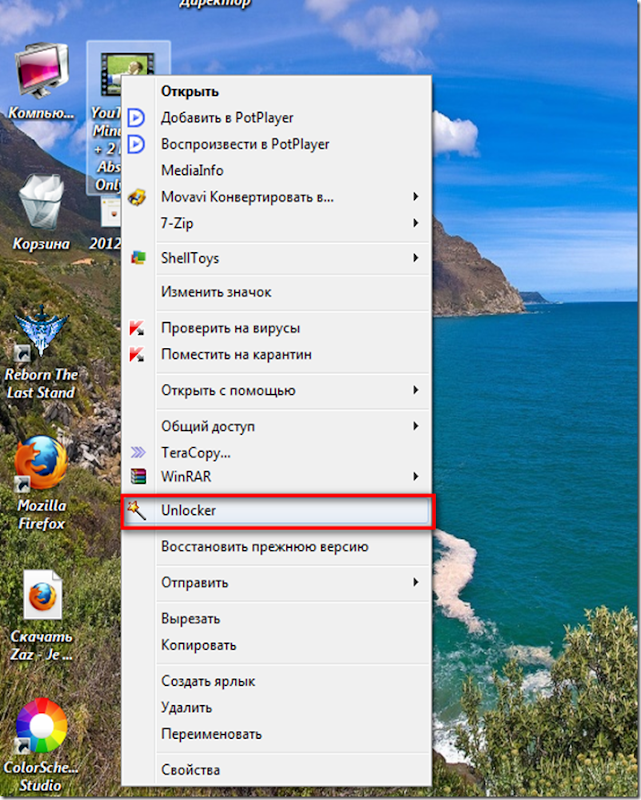Choose Копировать to copy the file
Screen dimensions: 641x800
click(276, 645)
